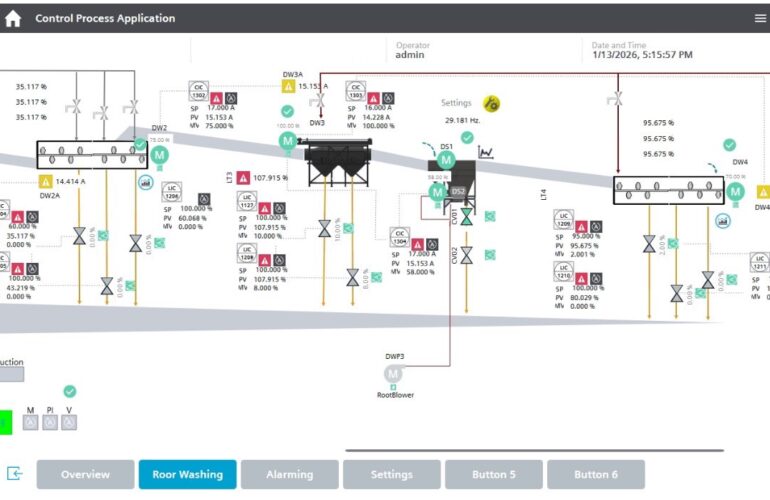Open the trend chart icon near DS1
This screenshot has height=500, width=770.
486,153
